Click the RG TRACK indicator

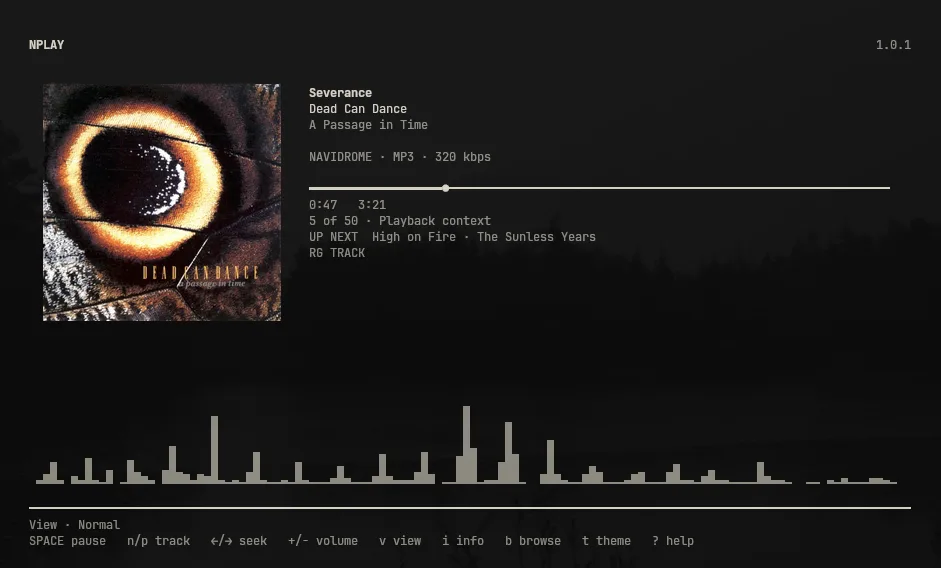[337, 253]
